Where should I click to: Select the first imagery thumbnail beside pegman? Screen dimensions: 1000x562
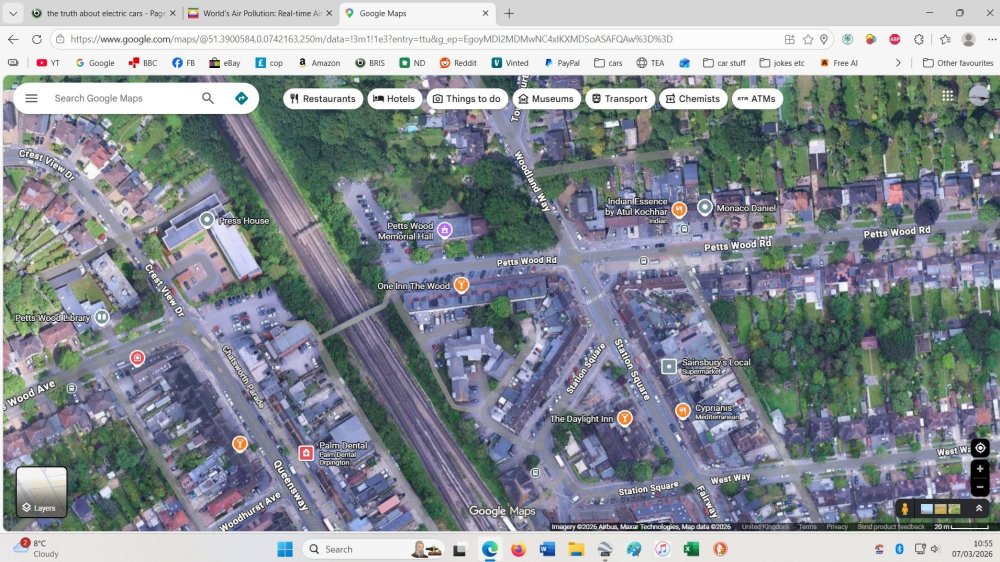tap(927, 508)
